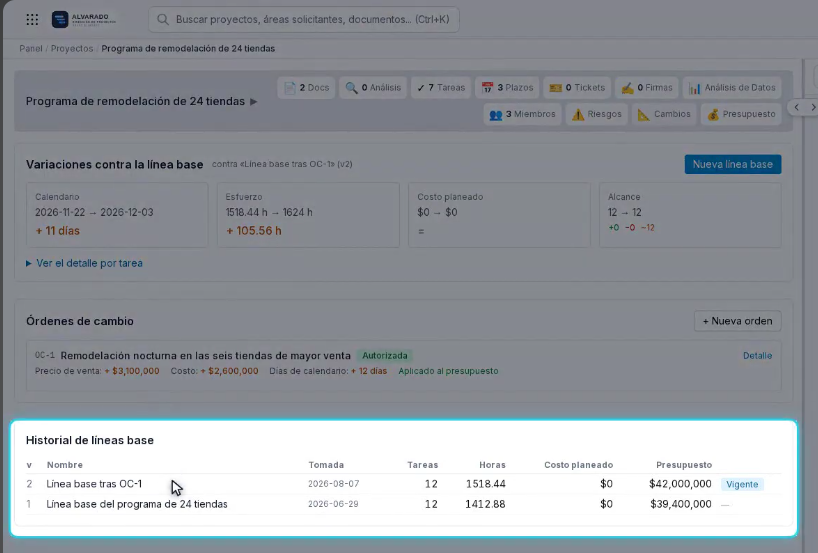Click the '+ $3,100,000' sale price value
Viewport: 818px width, 553px height.
[x=132, y=371]
